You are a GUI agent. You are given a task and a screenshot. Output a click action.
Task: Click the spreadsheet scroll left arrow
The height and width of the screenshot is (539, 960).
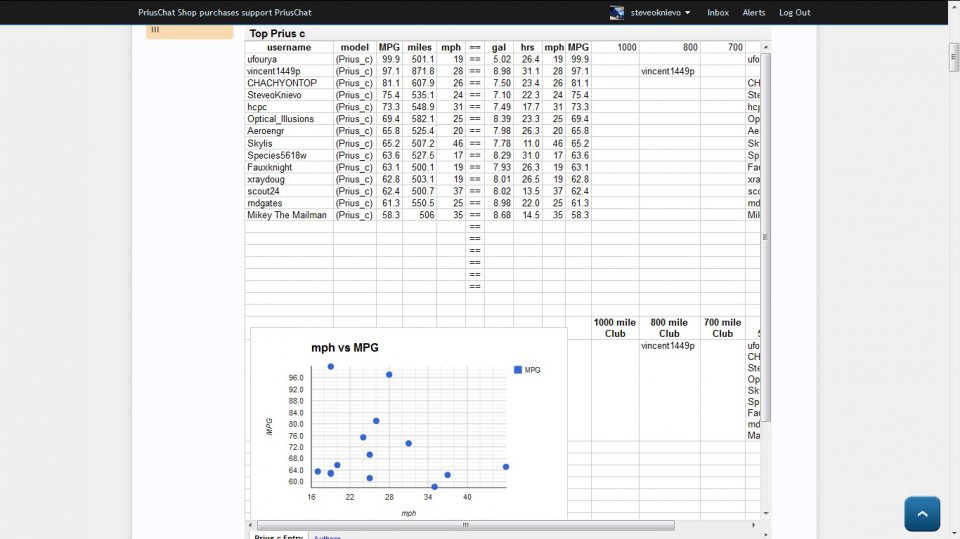point(251,525)
